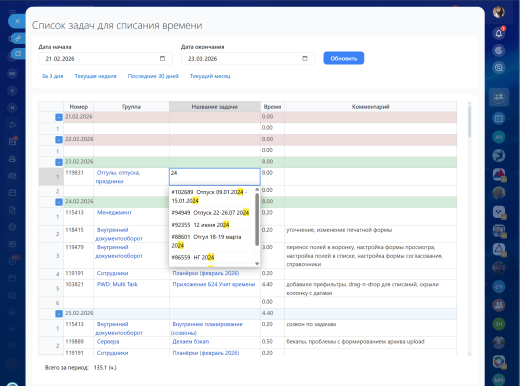The height and width of the screenshot is (386, 520).
Task: Open task Делаем бэкап
Action: [x=191, y=341]
